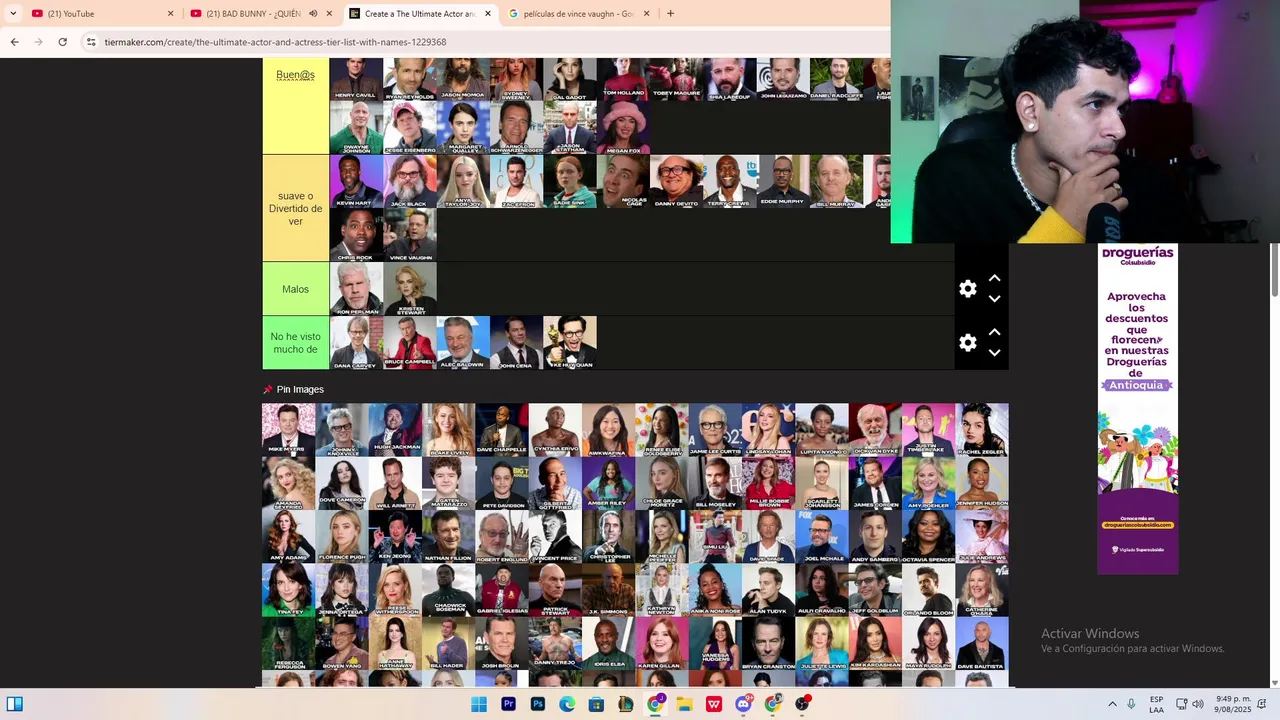Close the películas de vince vaughn tab
The height and width of the screenshot is (720, 1280).
[647, 14]
